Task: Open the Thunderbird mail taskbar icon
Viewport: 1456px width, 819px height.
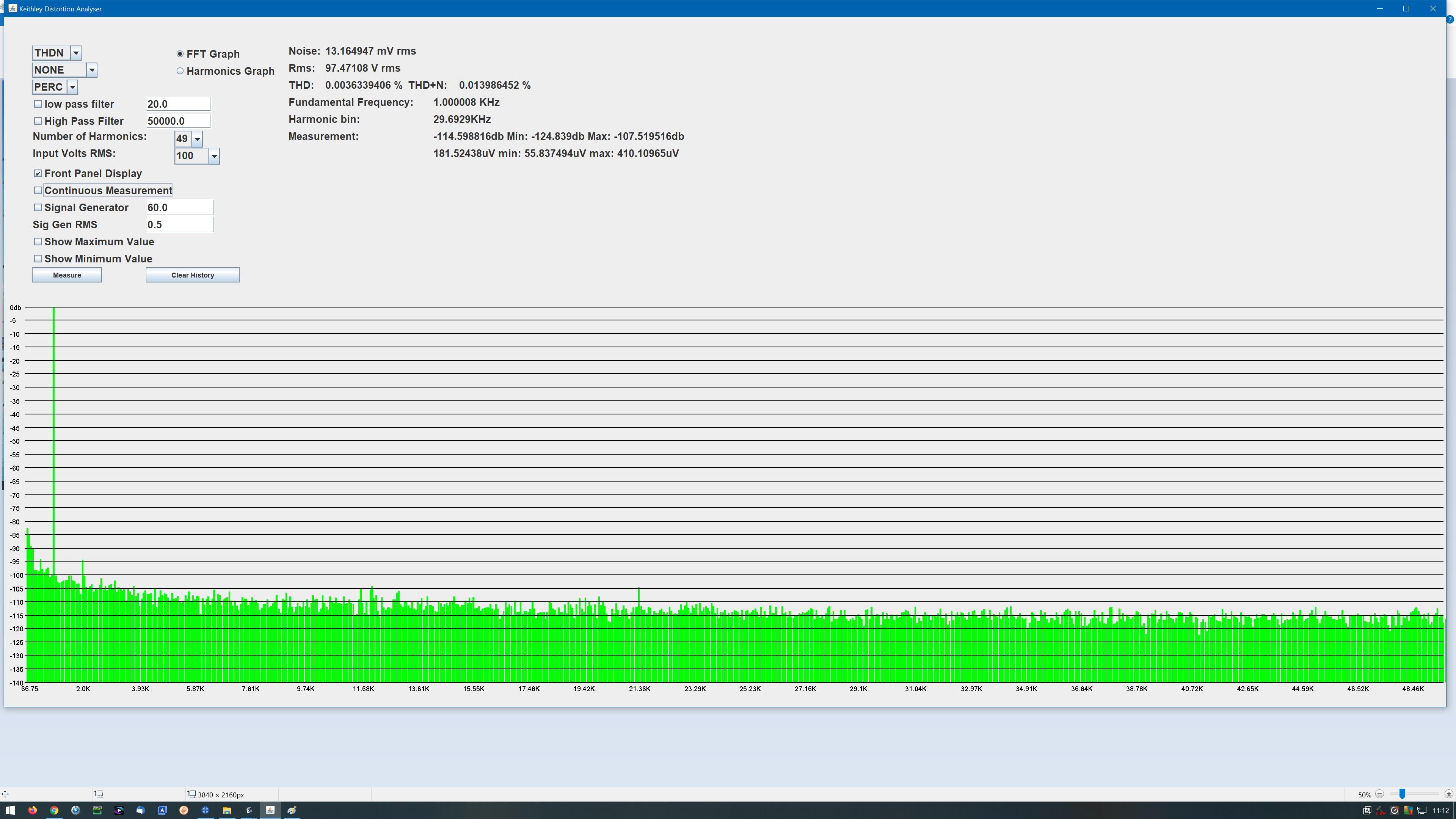Action: 140,810
